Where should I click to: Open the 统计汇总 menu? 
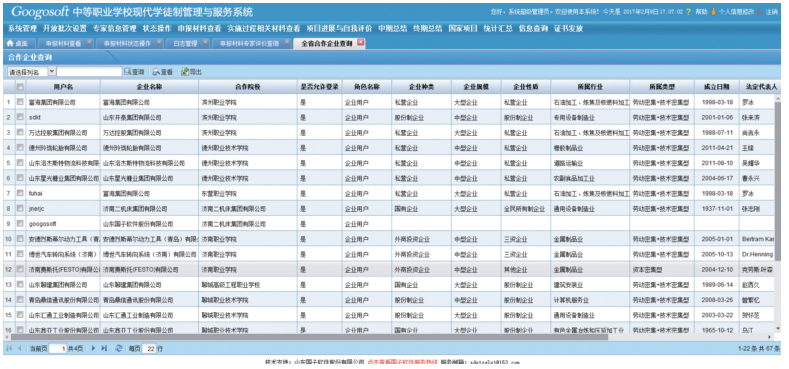498,29
